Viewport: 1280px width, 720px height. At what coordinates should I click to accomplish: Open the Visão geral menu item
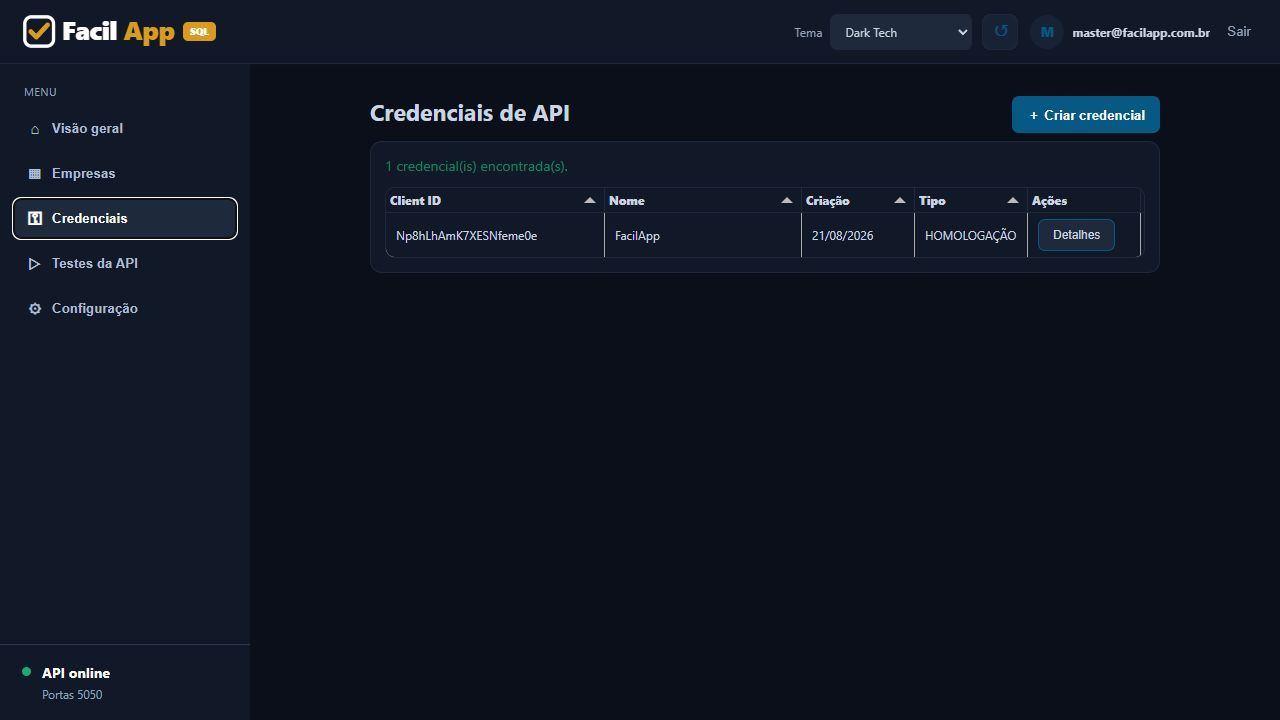(x=125, y=129)
